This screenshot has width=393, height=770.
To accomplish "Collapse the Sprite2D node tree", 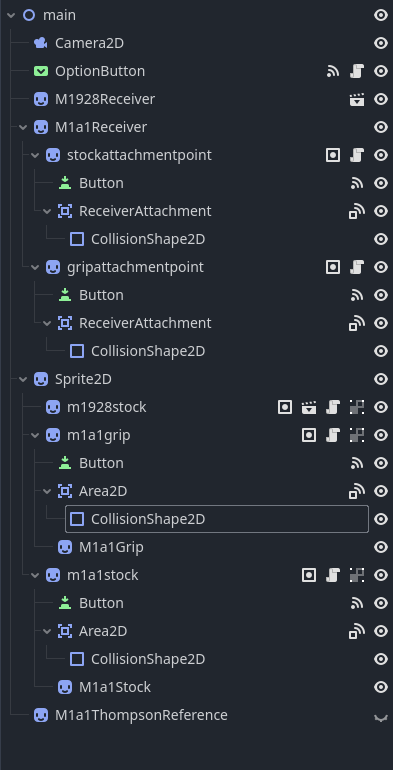I will (23, 379).
